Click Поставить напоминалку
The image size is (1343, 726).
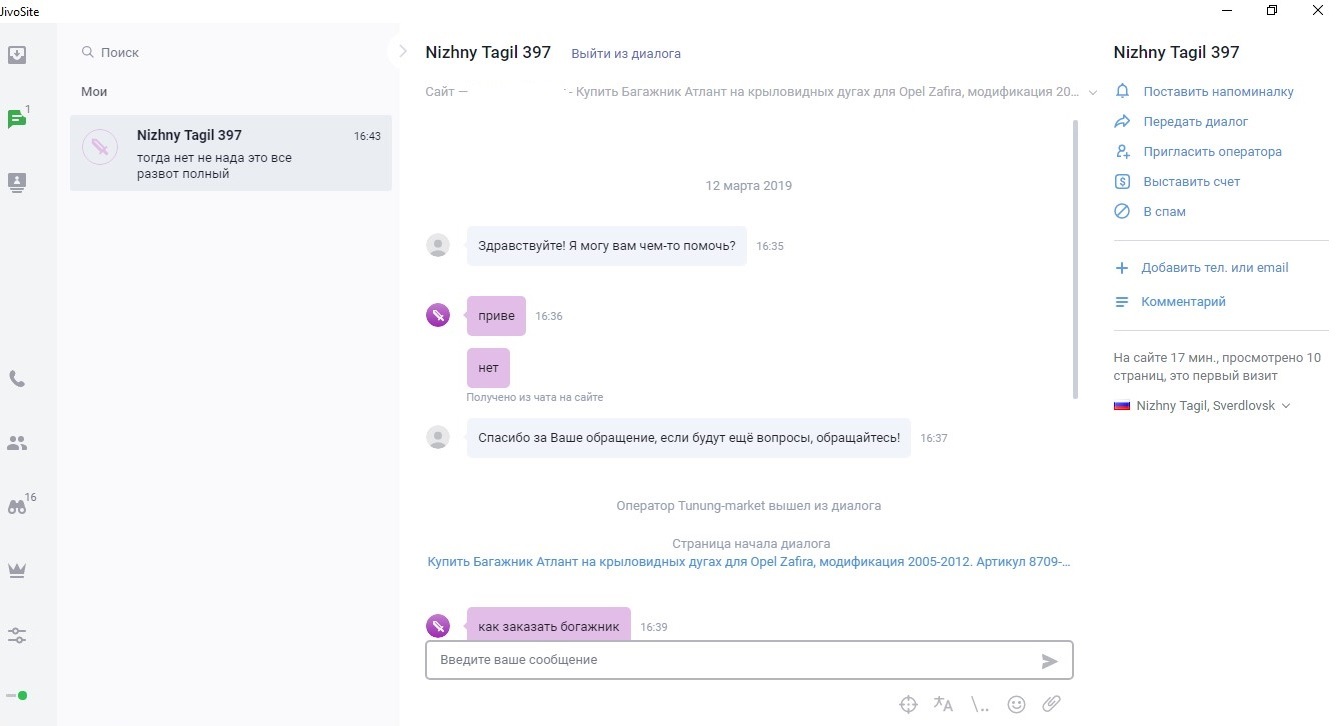[1219, 91]
